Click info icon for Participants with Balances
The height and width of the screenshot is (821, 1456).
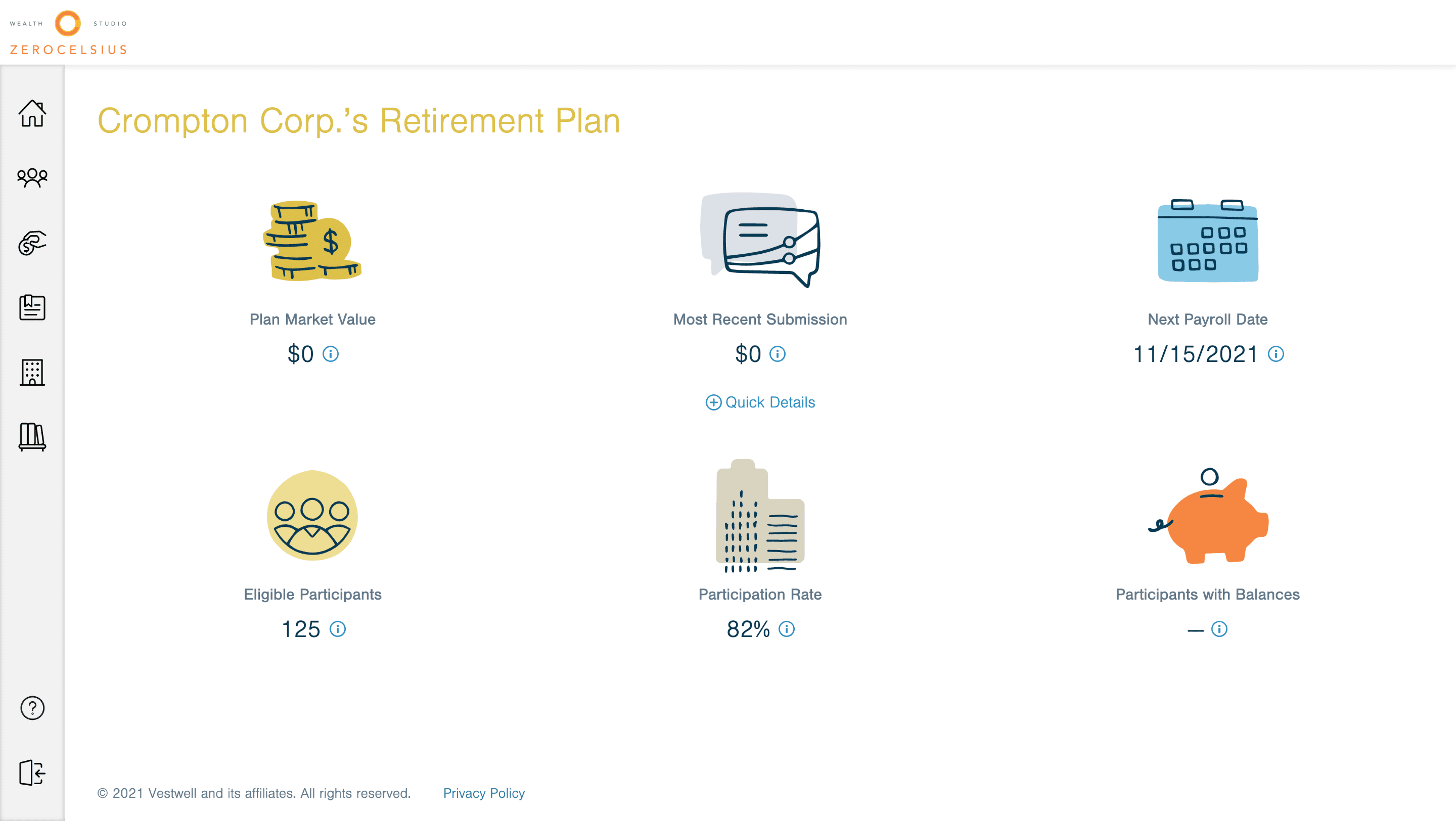point(1219,629)
